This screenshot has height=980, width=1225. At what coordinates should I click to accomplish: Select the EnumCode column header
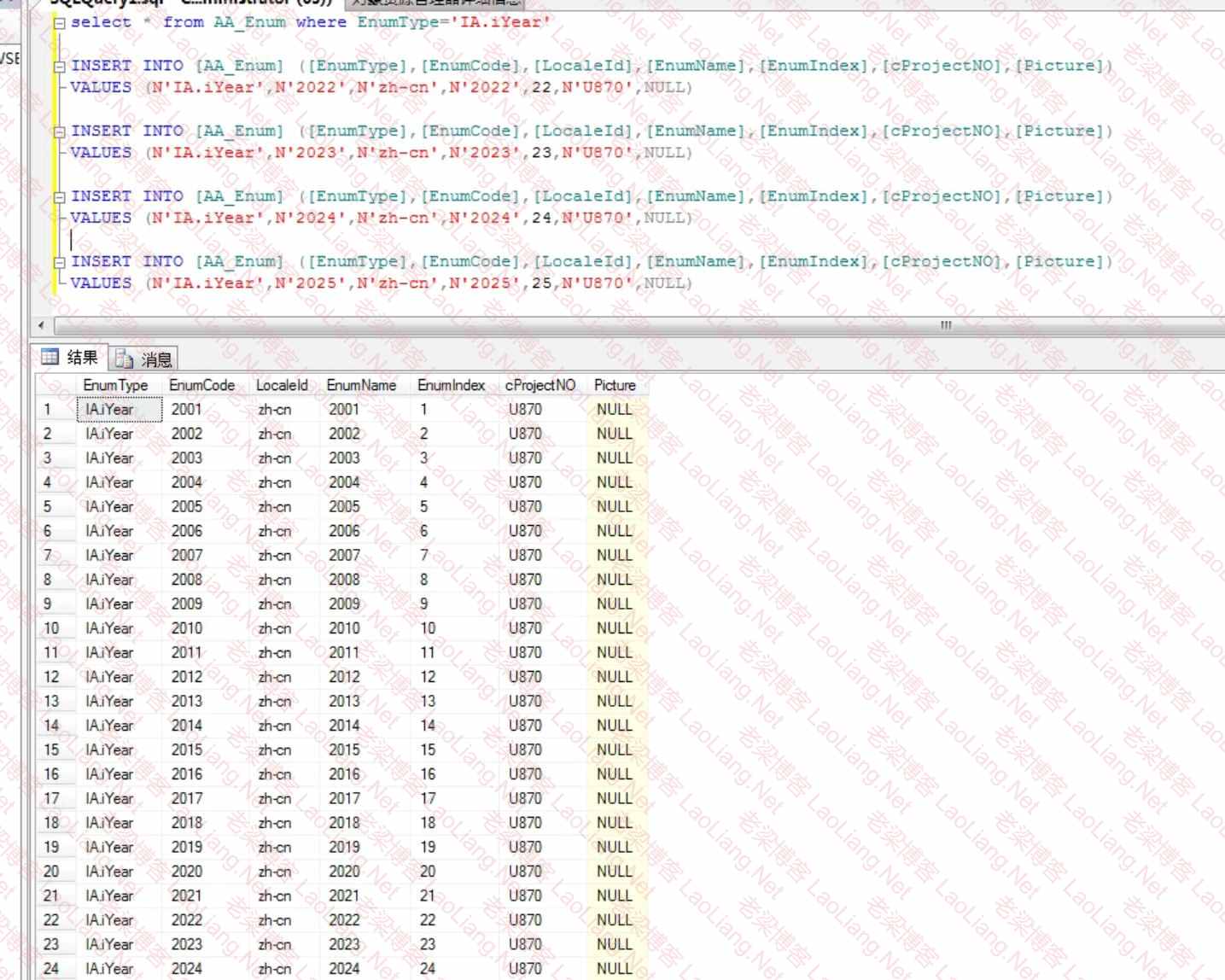click(x=201, y=386)
